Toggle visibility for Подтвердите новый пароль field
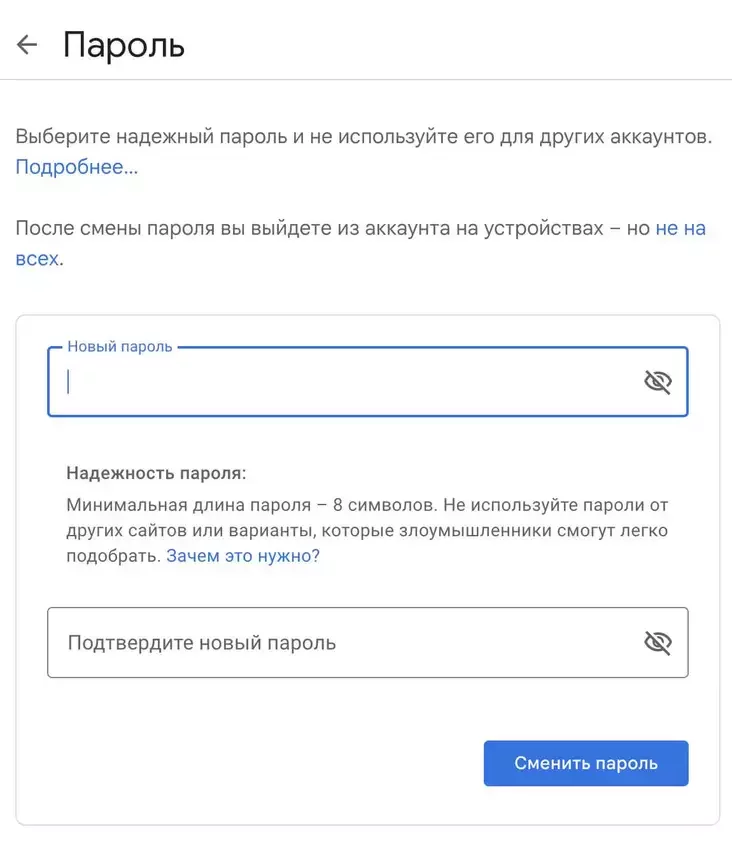 pos(657,642)
